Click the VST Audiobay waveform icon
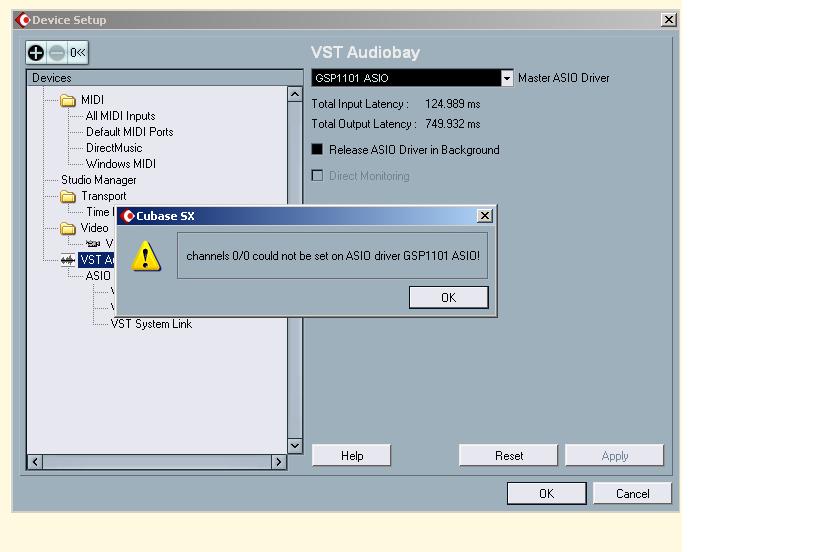 68,260
